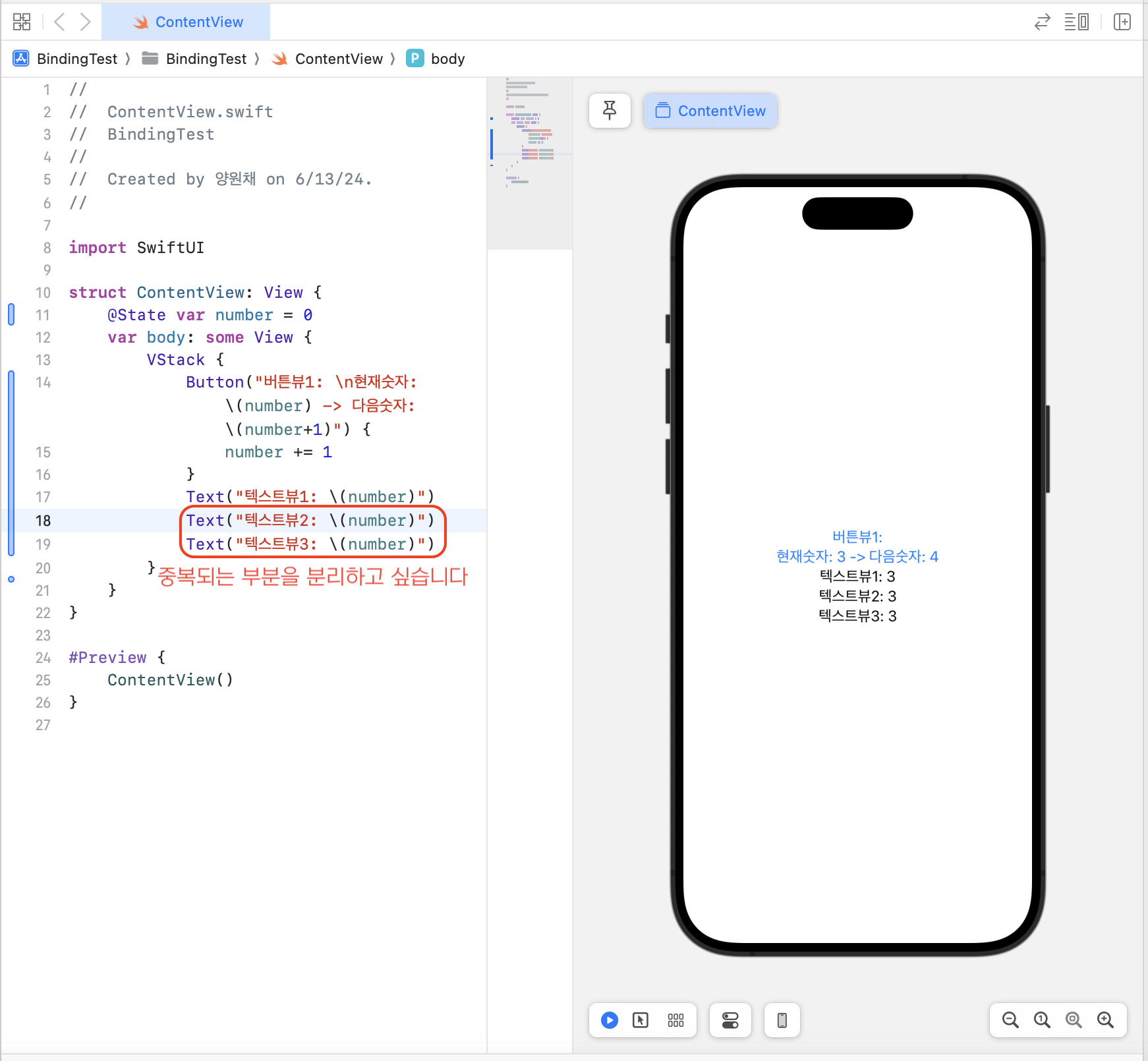Screen dimensions: 1148x1061
Task: Click the var body: some View line
Action: (x=210, y=337)
